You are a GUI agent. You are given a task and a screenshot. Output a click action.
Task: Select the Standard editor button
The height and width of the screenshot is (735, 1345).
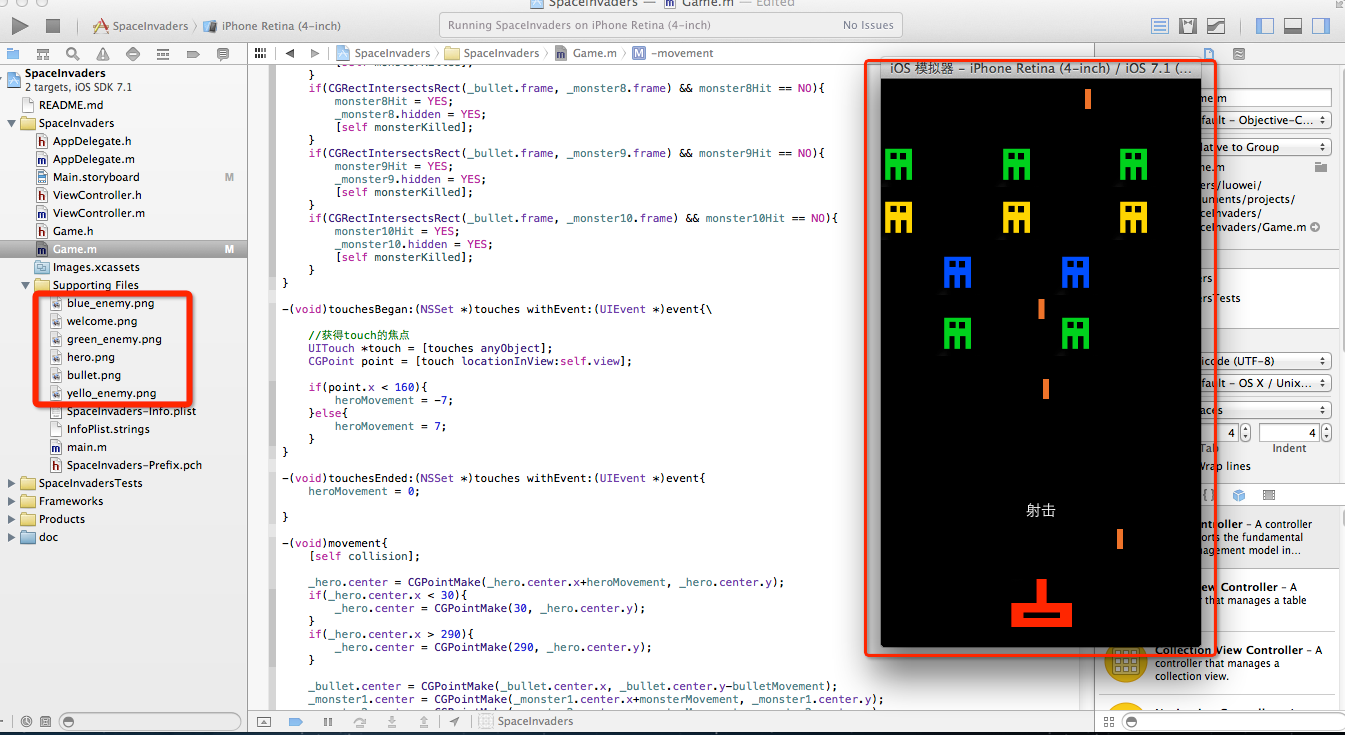1160,26
